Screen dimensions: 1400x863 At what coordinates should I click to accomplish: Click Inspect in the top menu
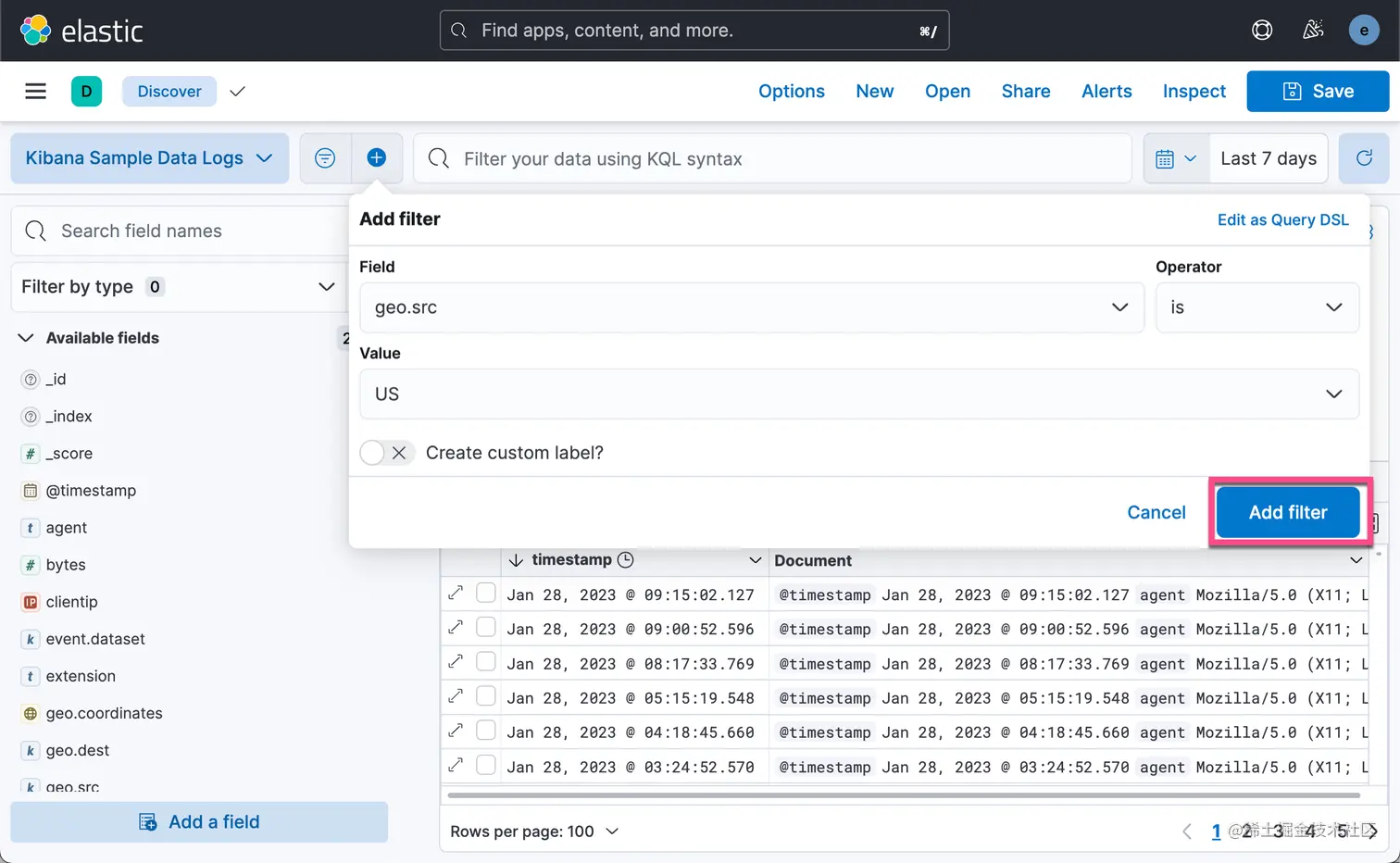1194,91
